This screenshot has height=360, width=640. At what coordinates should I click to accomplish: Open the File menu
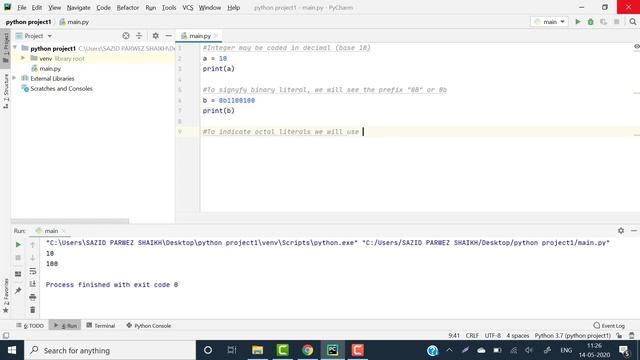click(22, 7)
